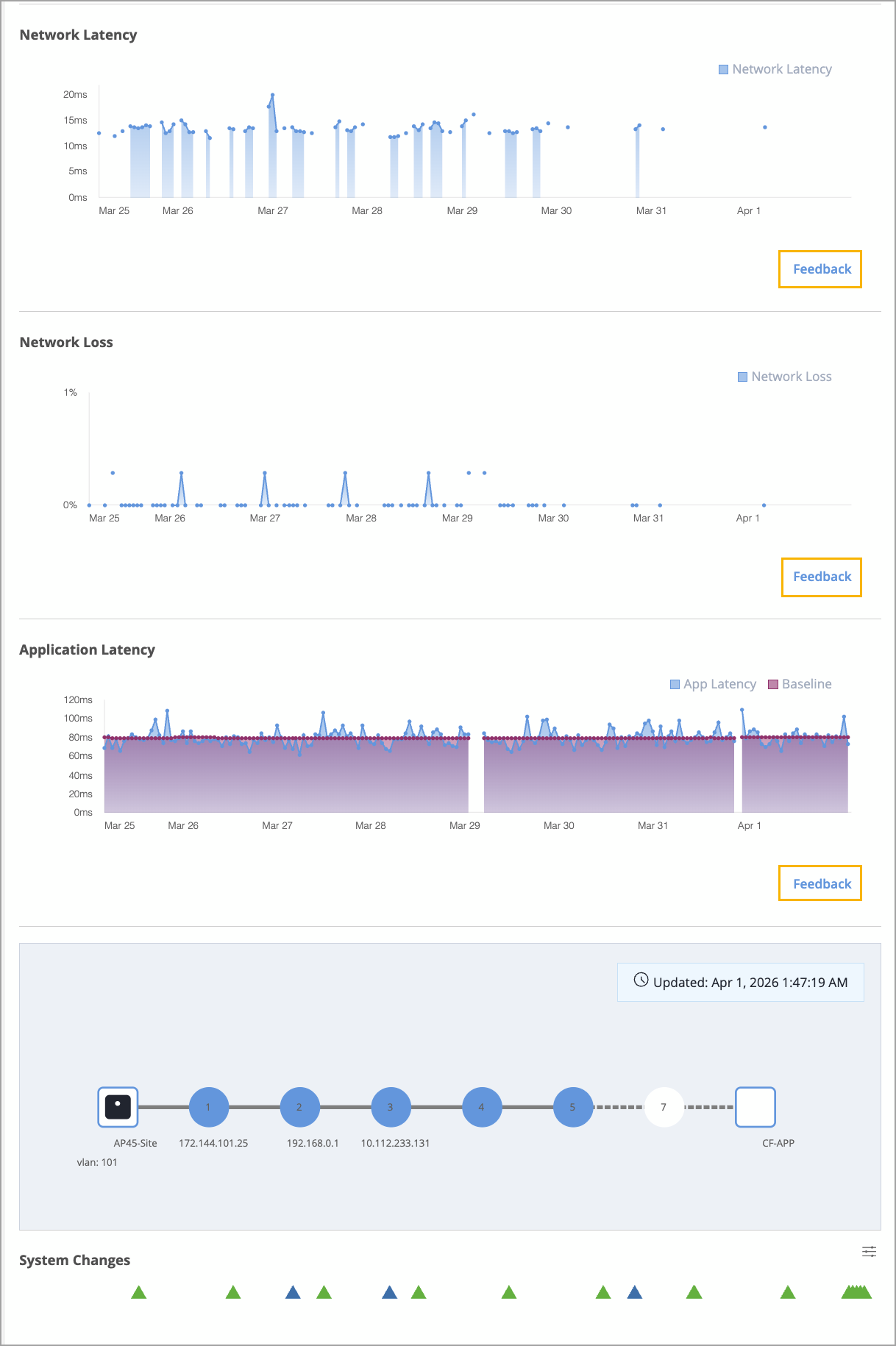Select hop 2 node 192.168.0.1
This screenshot has width=896, height=1346.
click(299, 1107)
